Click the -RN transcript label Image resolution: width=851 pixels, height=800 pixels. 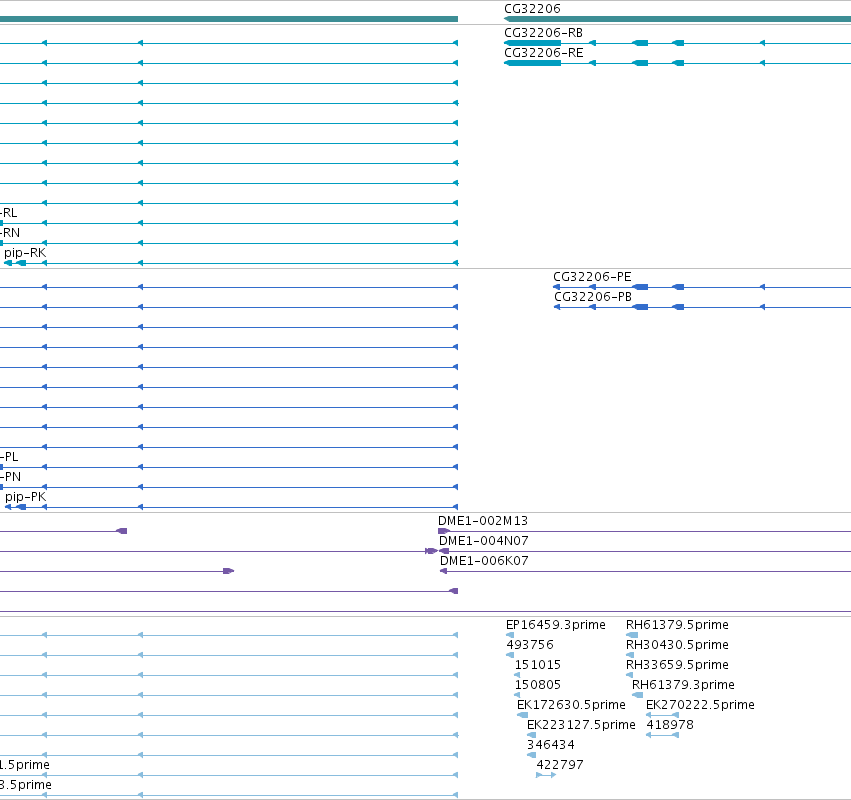[10, 233]
